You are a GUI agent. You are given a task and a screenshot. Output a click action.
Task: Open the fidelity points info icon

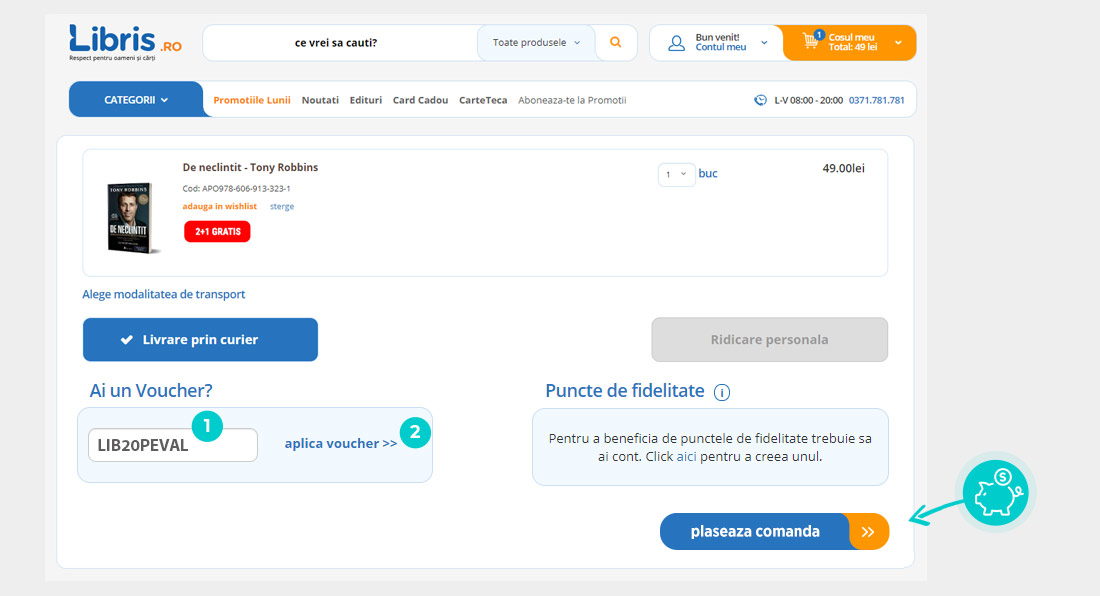[x=722, y=392]
